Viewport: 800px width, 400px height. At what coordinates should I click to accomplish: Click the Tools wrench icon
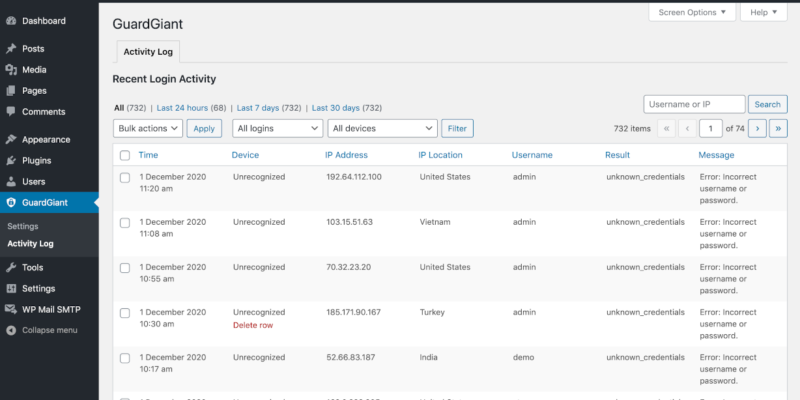click(x=11, y=267)
